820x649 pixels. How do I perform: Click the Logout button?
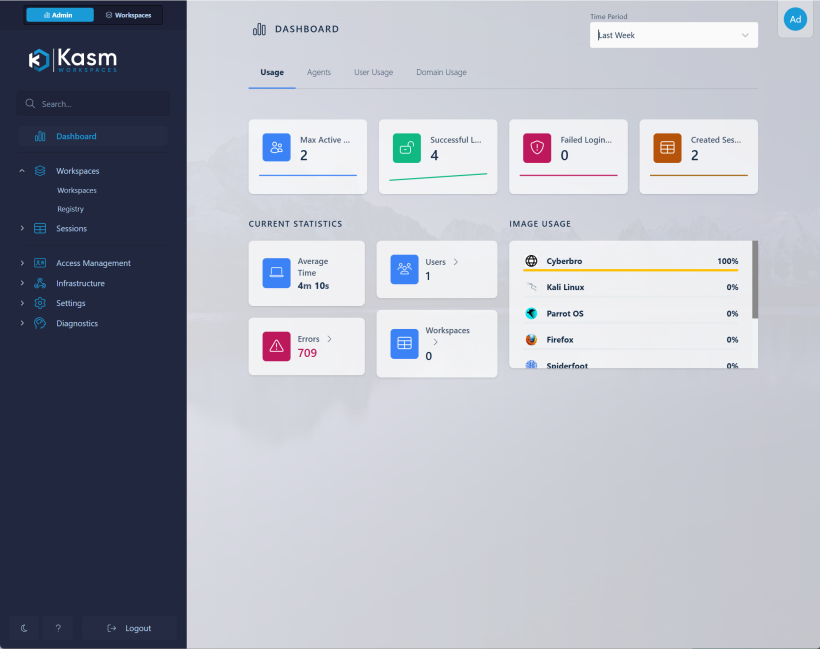click(x=129, y=627)
